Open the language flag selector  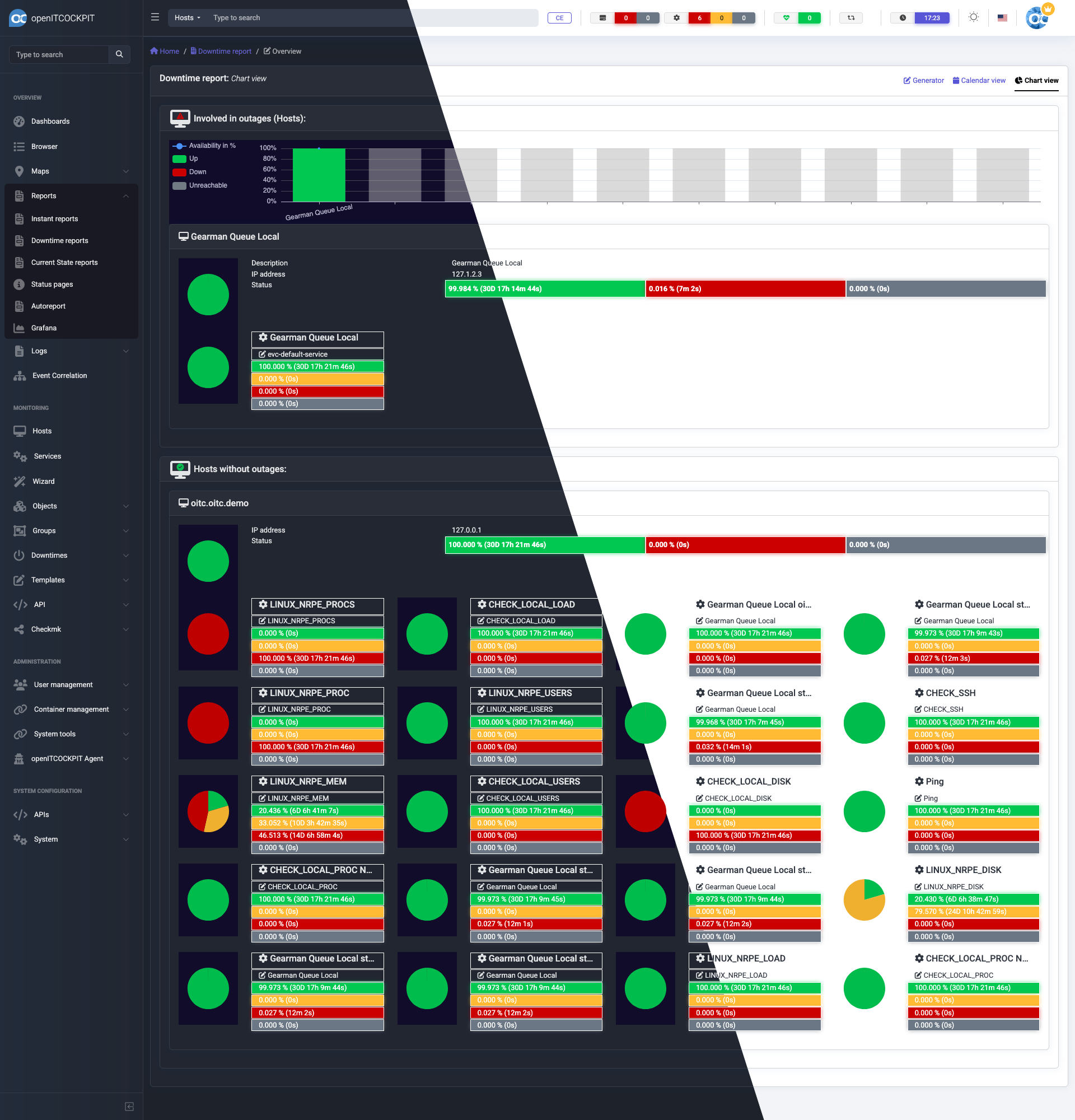pos(1002,18)
